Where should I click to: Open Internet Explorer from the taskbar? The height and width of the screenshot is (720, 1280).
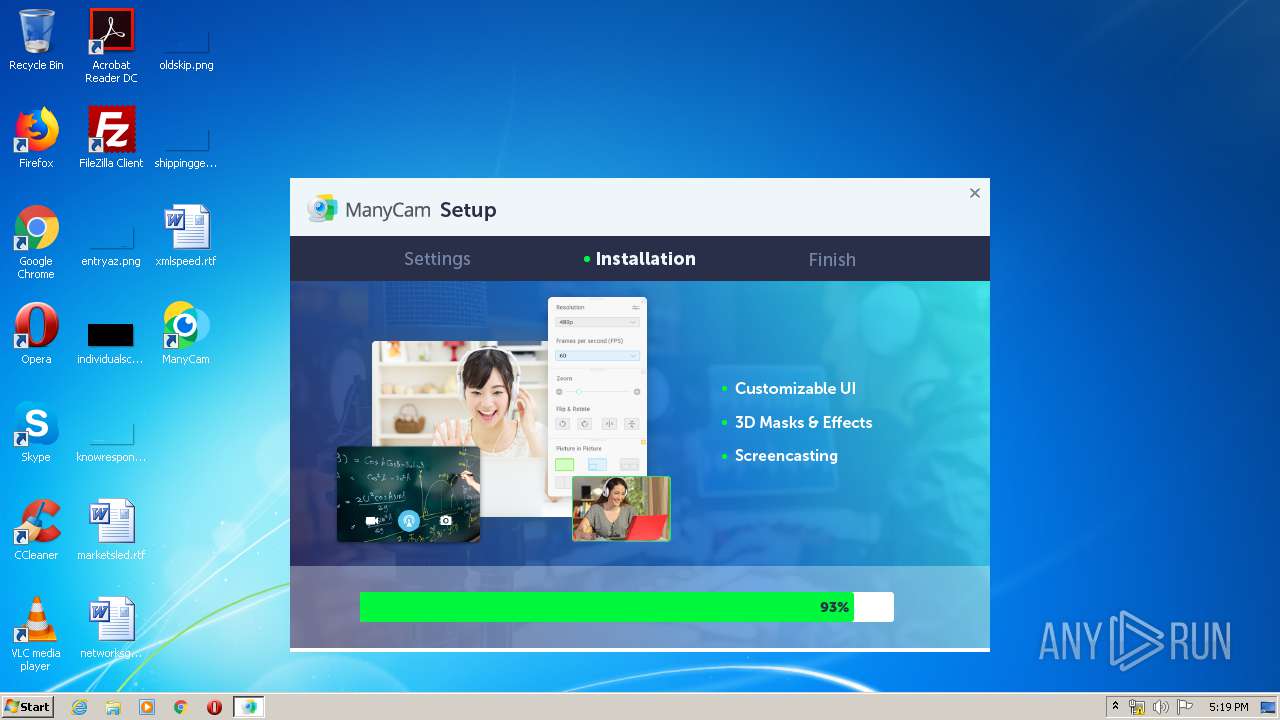click(x=79, y=707)
